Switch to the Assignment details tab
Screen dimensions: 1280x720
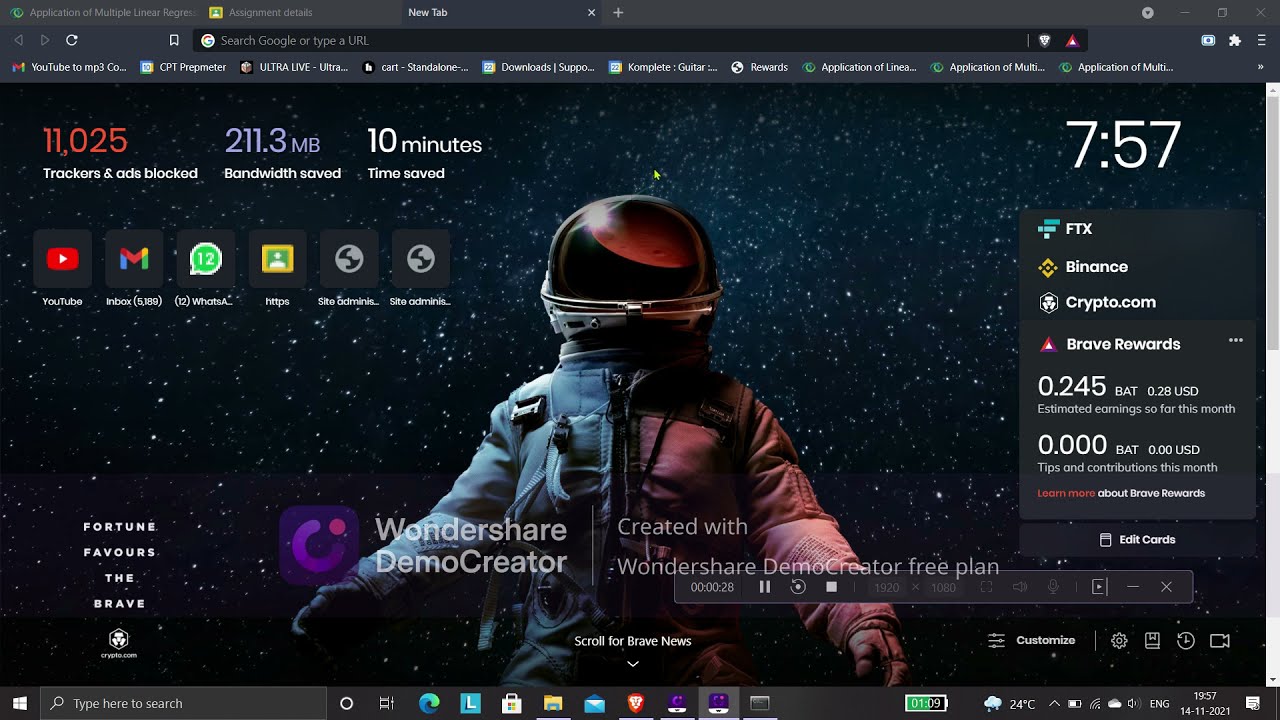298,13
